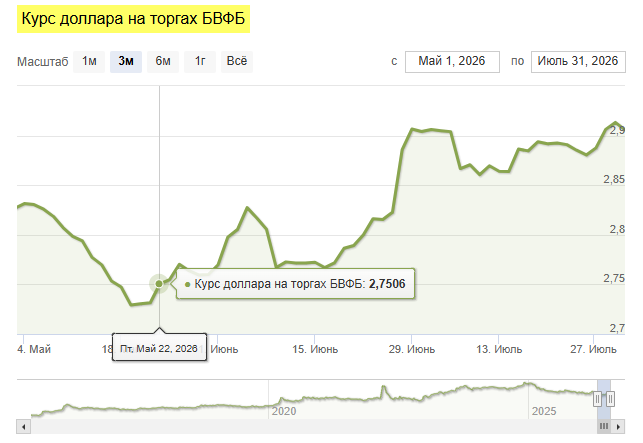Edit the end date field Июль 31, 2026
643x443 pixels.
click(578, 62)
